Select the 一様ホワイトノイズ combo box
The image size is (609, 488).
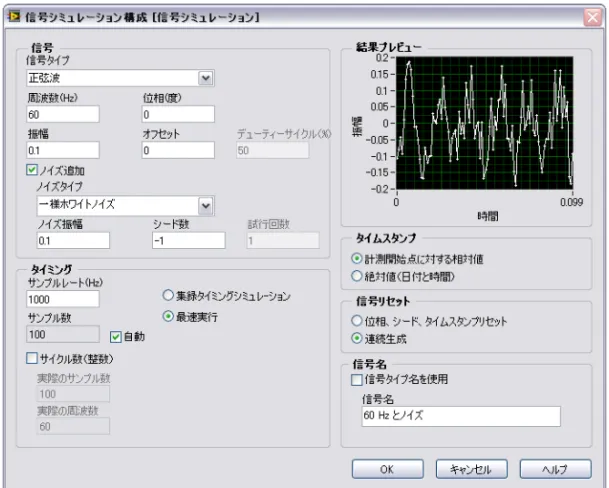click(x=125, y=206)
